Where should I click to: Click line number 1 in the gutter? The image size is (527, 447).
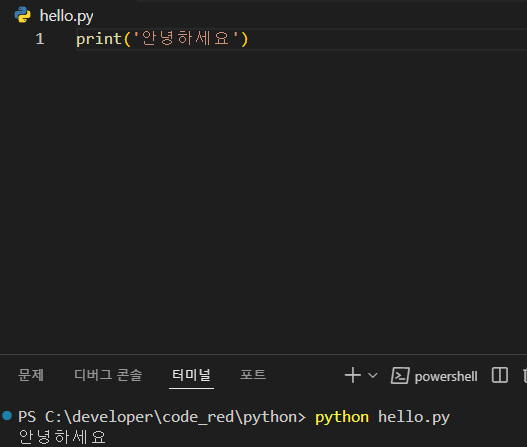[40, 39]
